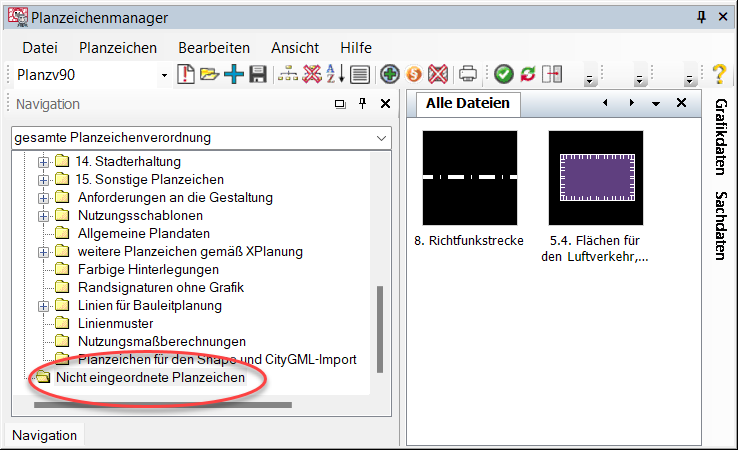
Task: Click the hierarchy tree structure icon
Action: pos(288,74)
